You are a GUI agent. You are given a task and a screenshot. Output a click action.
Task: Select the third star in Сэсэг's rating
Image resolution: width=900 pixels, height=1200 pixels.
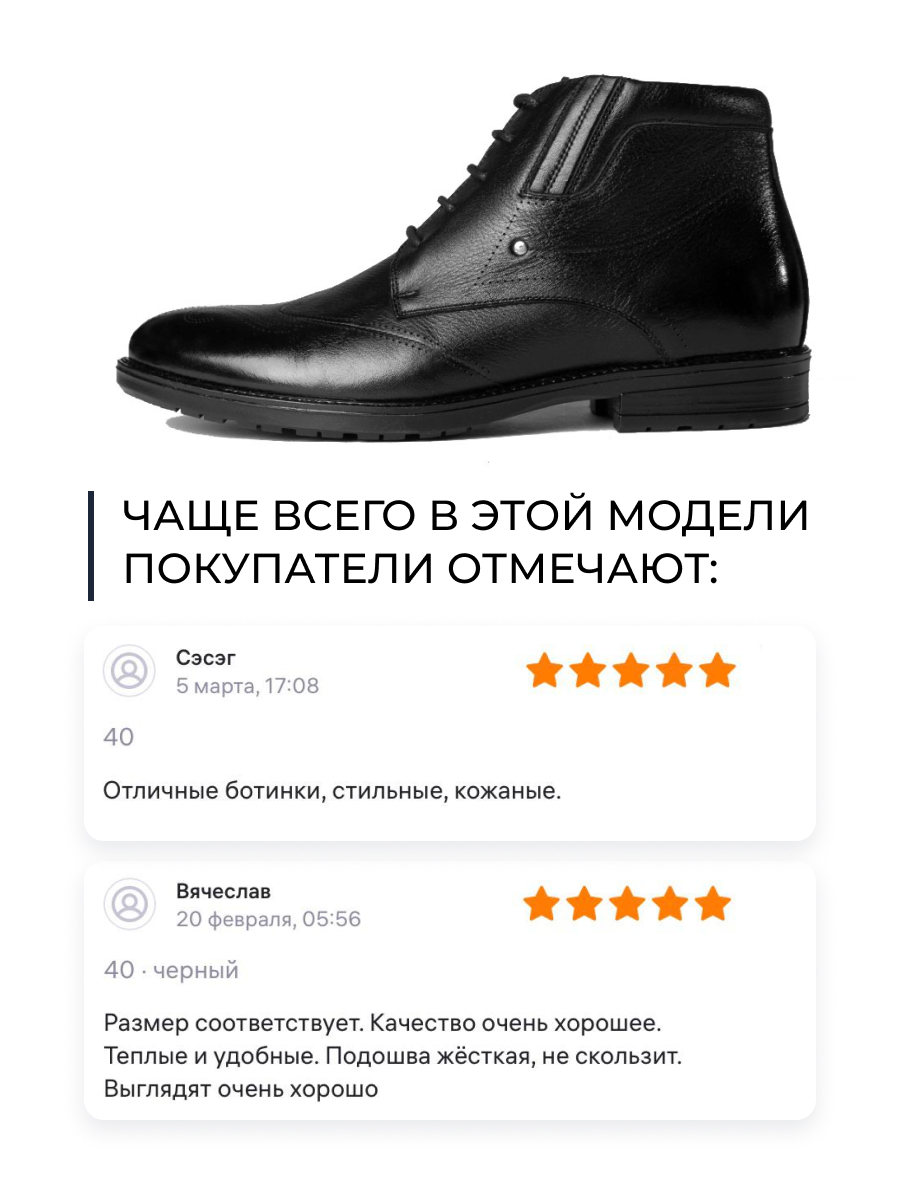631,671
